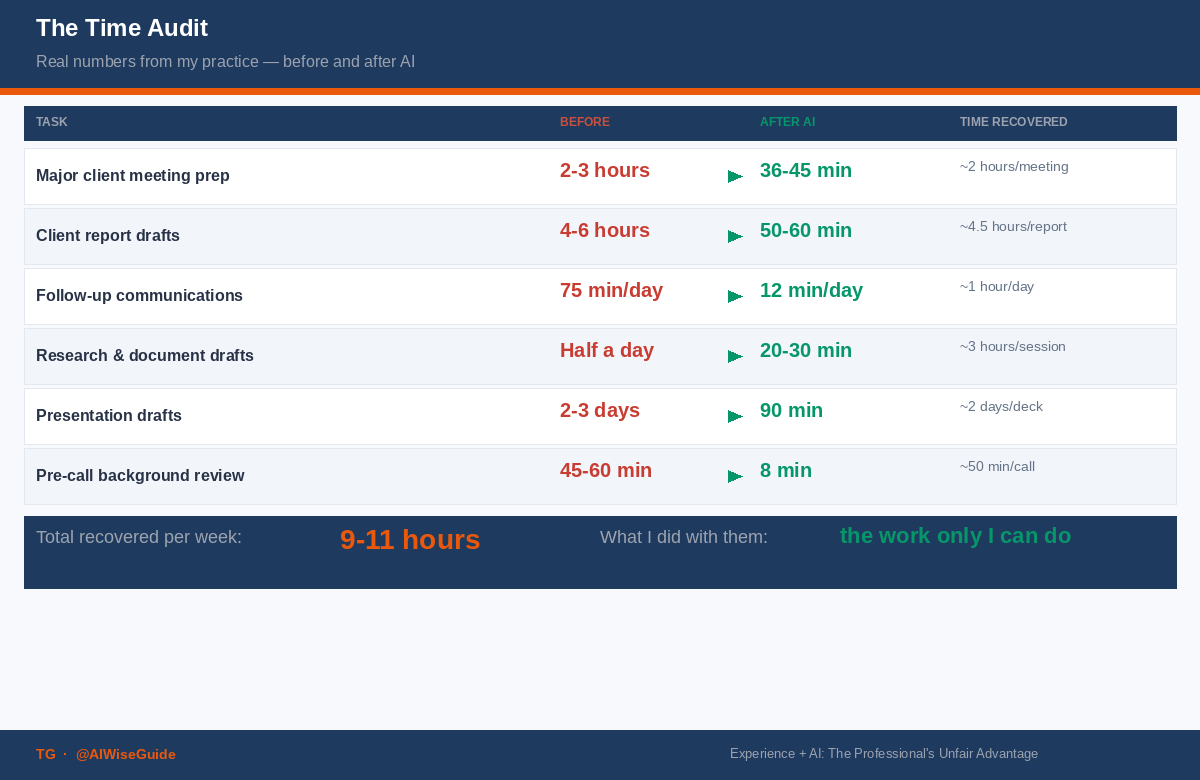Click arrow in Follow-up communications row
The image size is (1200, 780).
735,297
